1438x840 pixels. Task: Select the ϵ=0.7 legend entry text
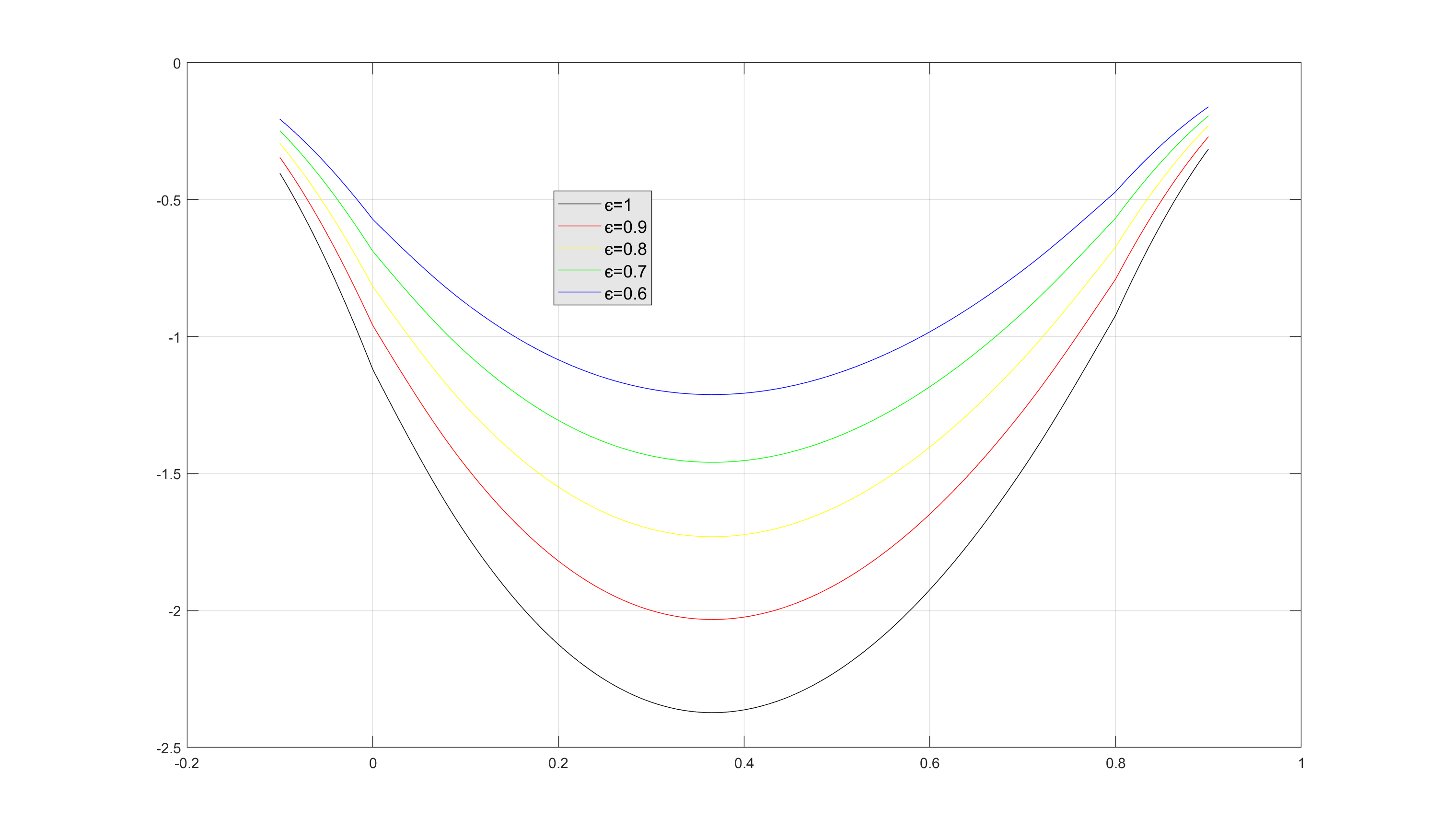pyautogui.click(x=626, y=271)
